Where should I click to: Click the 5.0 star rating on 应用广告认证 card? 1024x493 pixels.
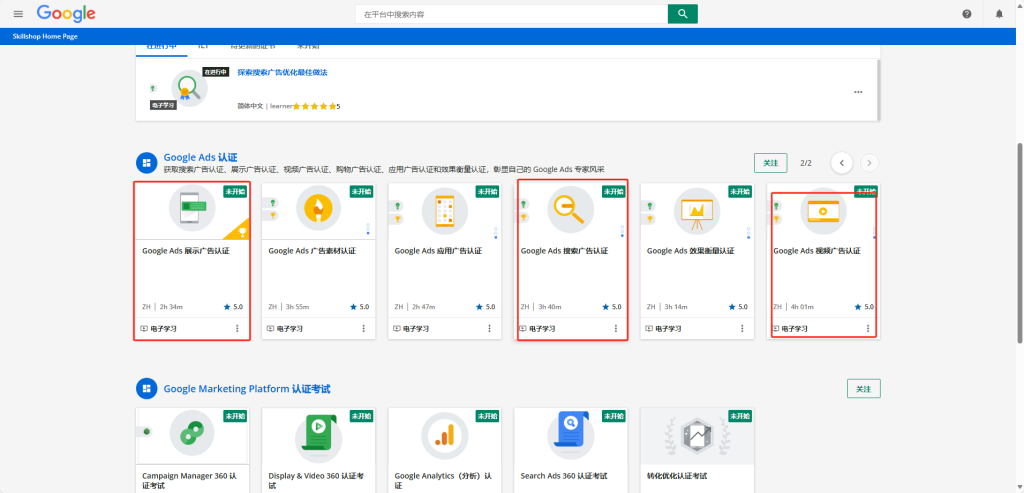pos(485,307)
